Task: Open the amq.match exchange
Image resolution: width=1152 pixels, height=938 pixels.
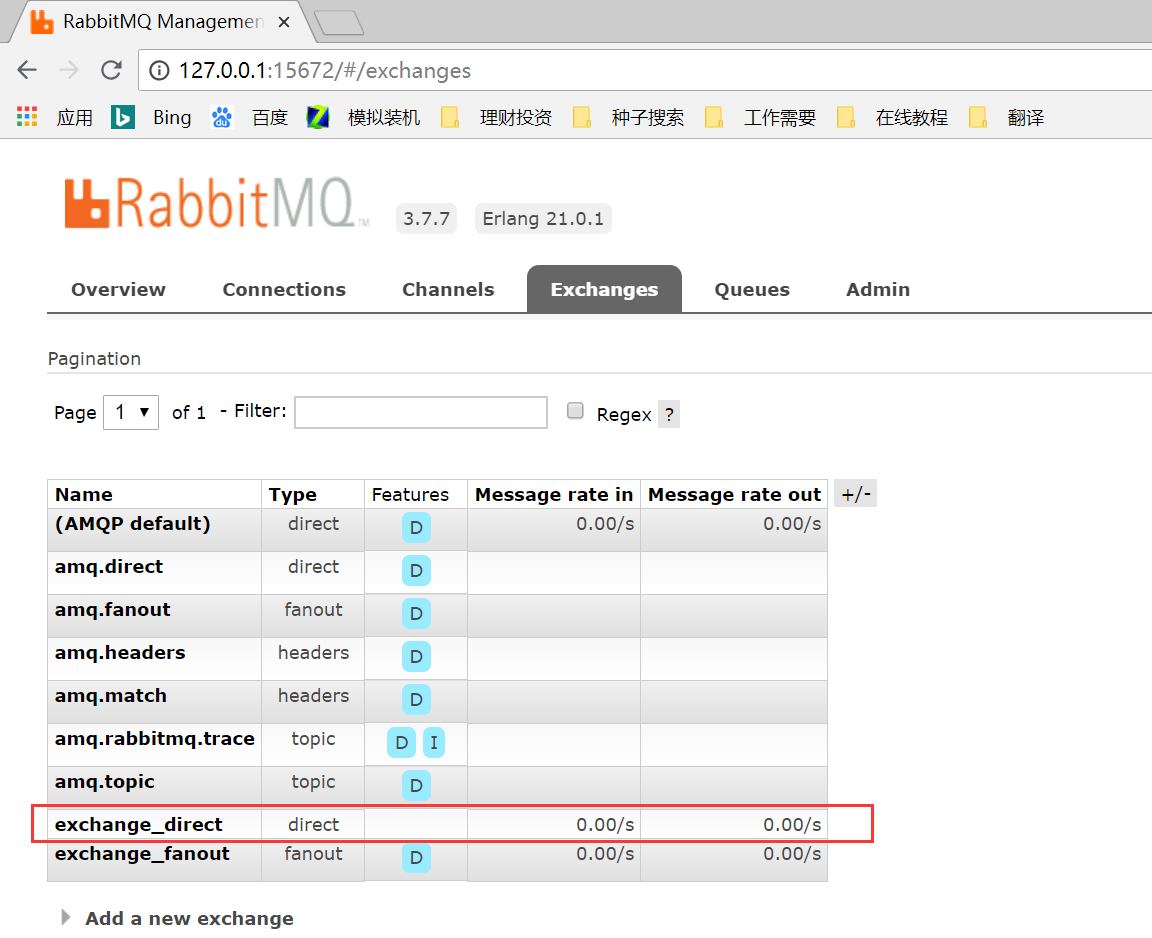Action: pyautogui.click(x=110, y=696)
